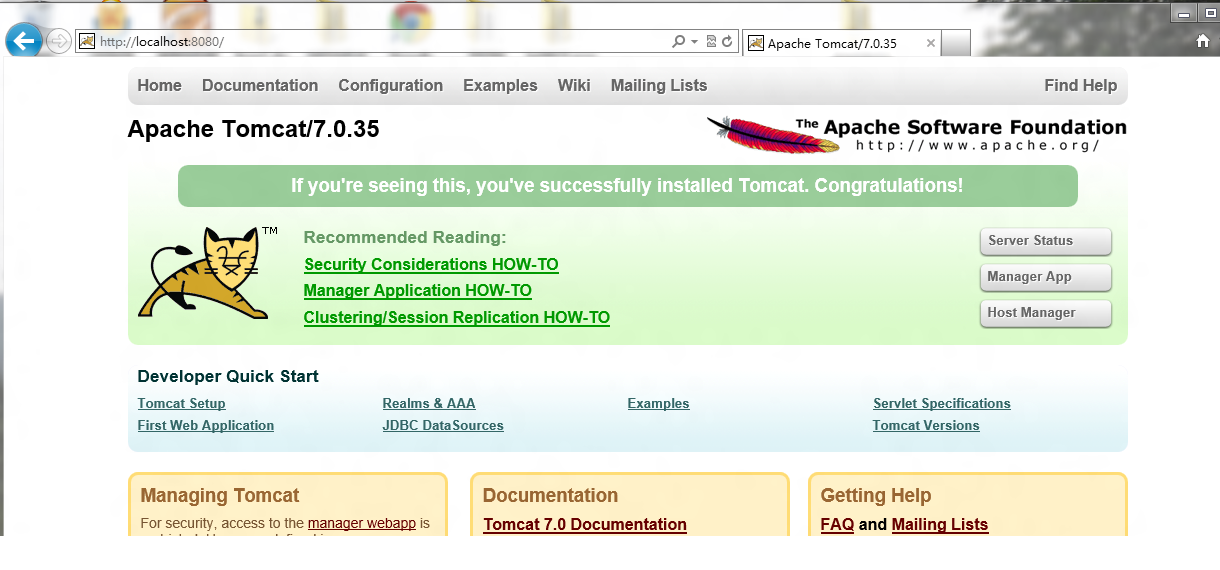Viewport: 1220px width, 570px height.
Task: Close the Apache Tomcat/7.0.35 tab
Action: (931, 43)
